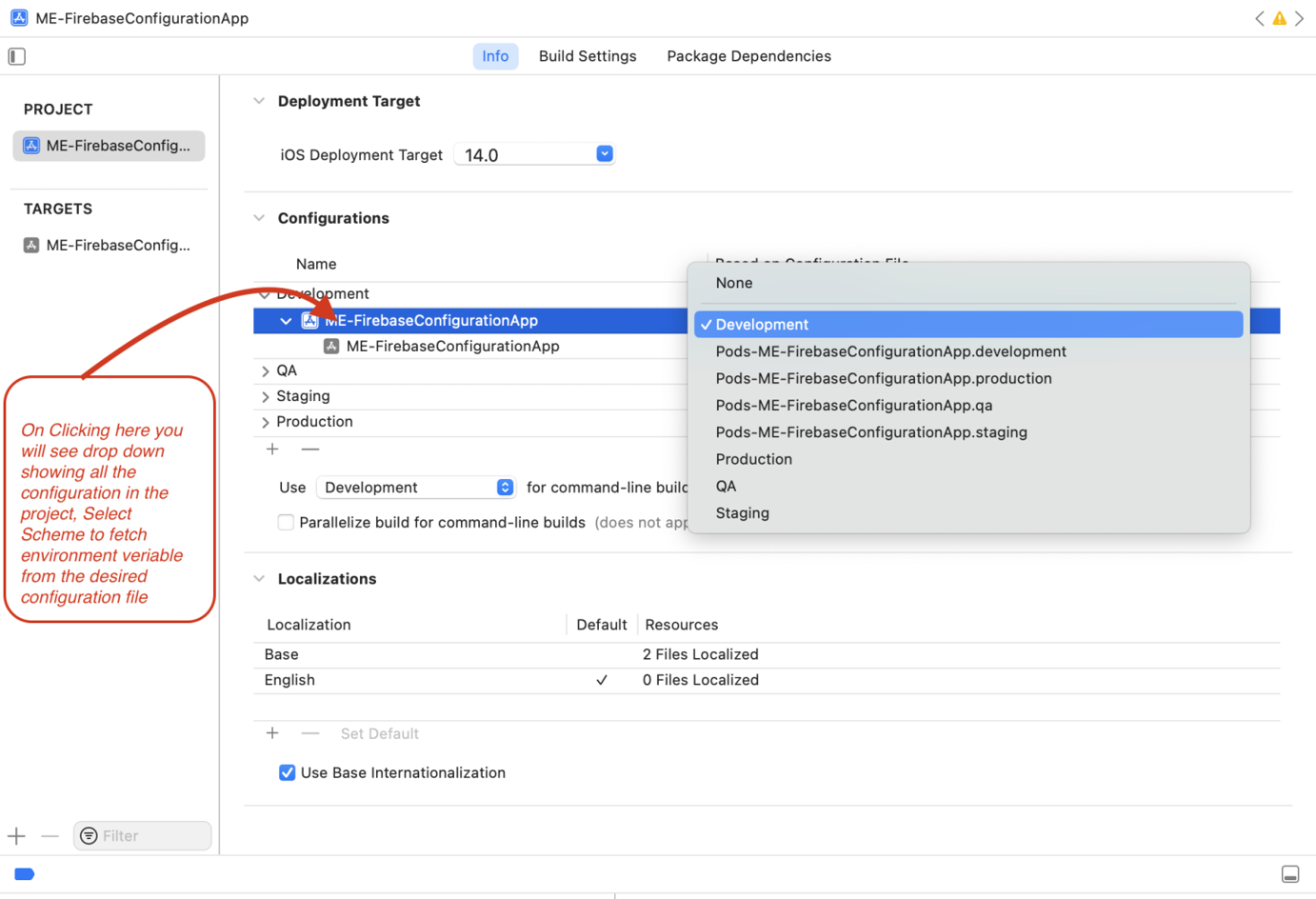The width and height of the screenshot is (1316, 899).
Task: Click the Set Default button
Action: pyautogui.click(x=379, y=733)
